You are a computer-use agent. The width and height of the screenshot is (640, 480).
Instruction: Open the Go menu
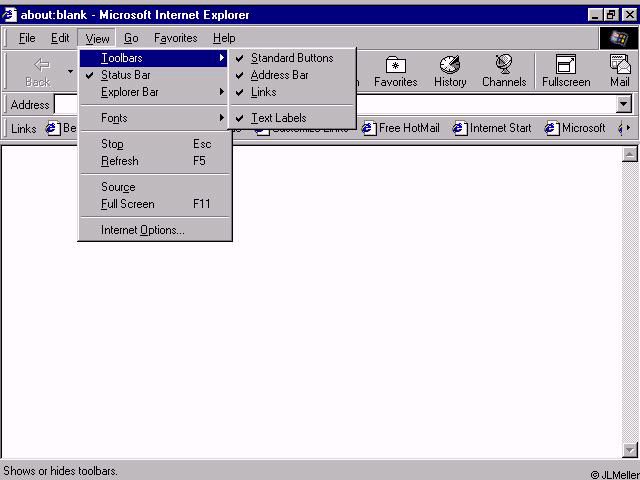(131, 38)
